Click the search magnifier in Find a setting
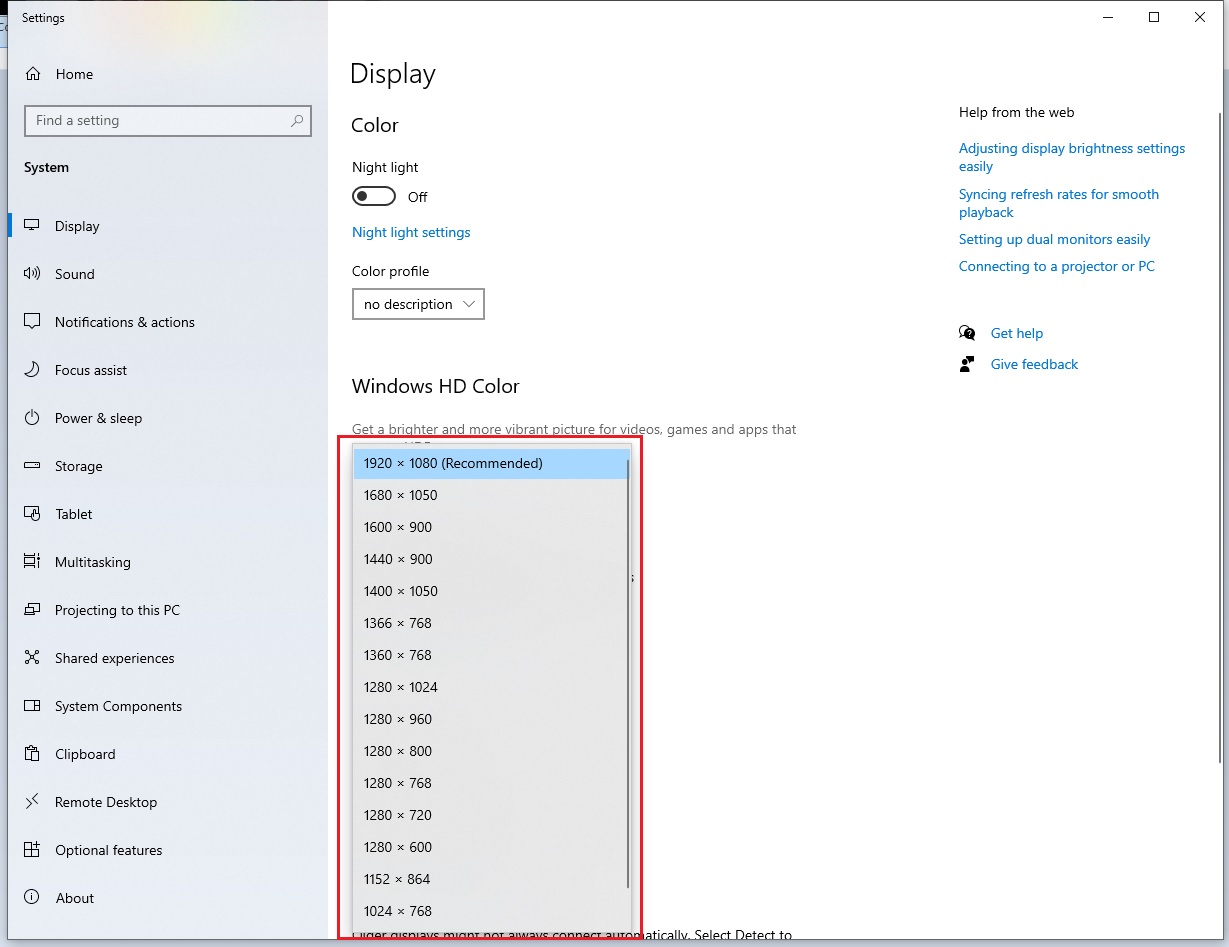Viewport: 1229px width, 947px height. tap(297, 121)
